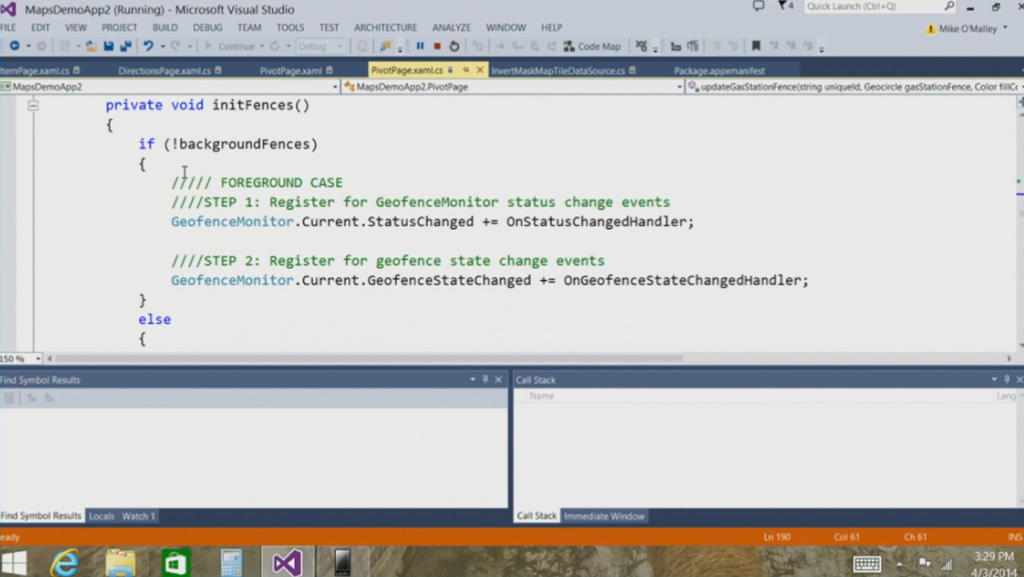Open file via the folder toolbar icon
The height and width of the screenshot is (577, 1024).
point(91,46)
